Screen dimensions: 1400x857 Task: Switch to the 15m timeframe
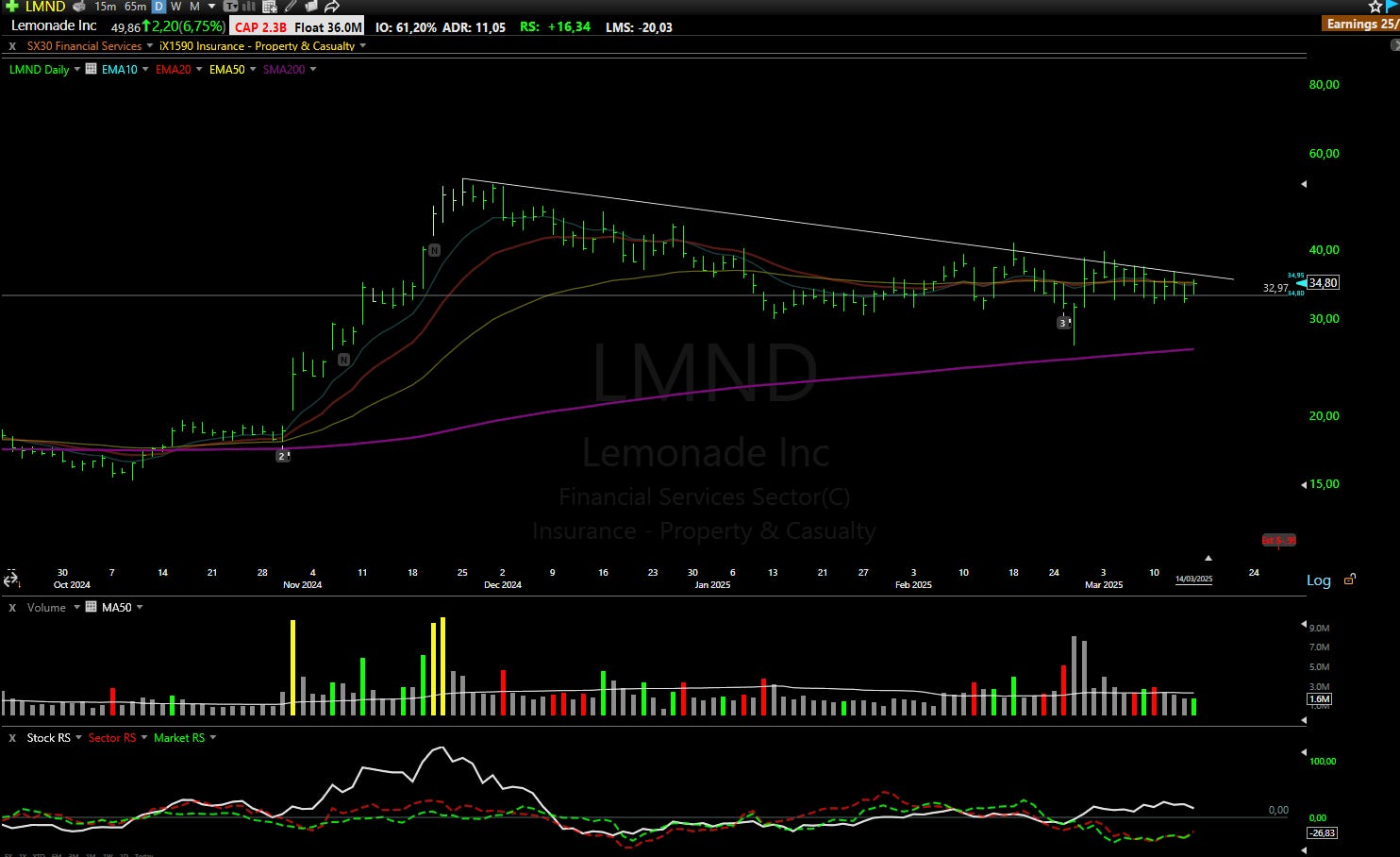[105, 6]
